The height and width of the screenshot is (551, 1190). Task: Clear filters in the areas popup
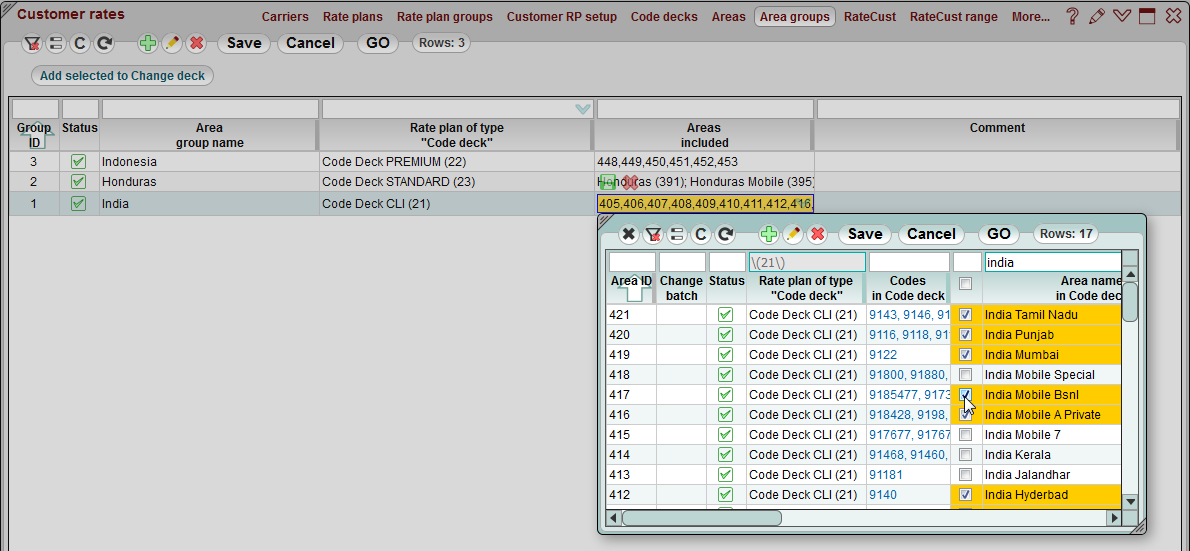[653, 235]
